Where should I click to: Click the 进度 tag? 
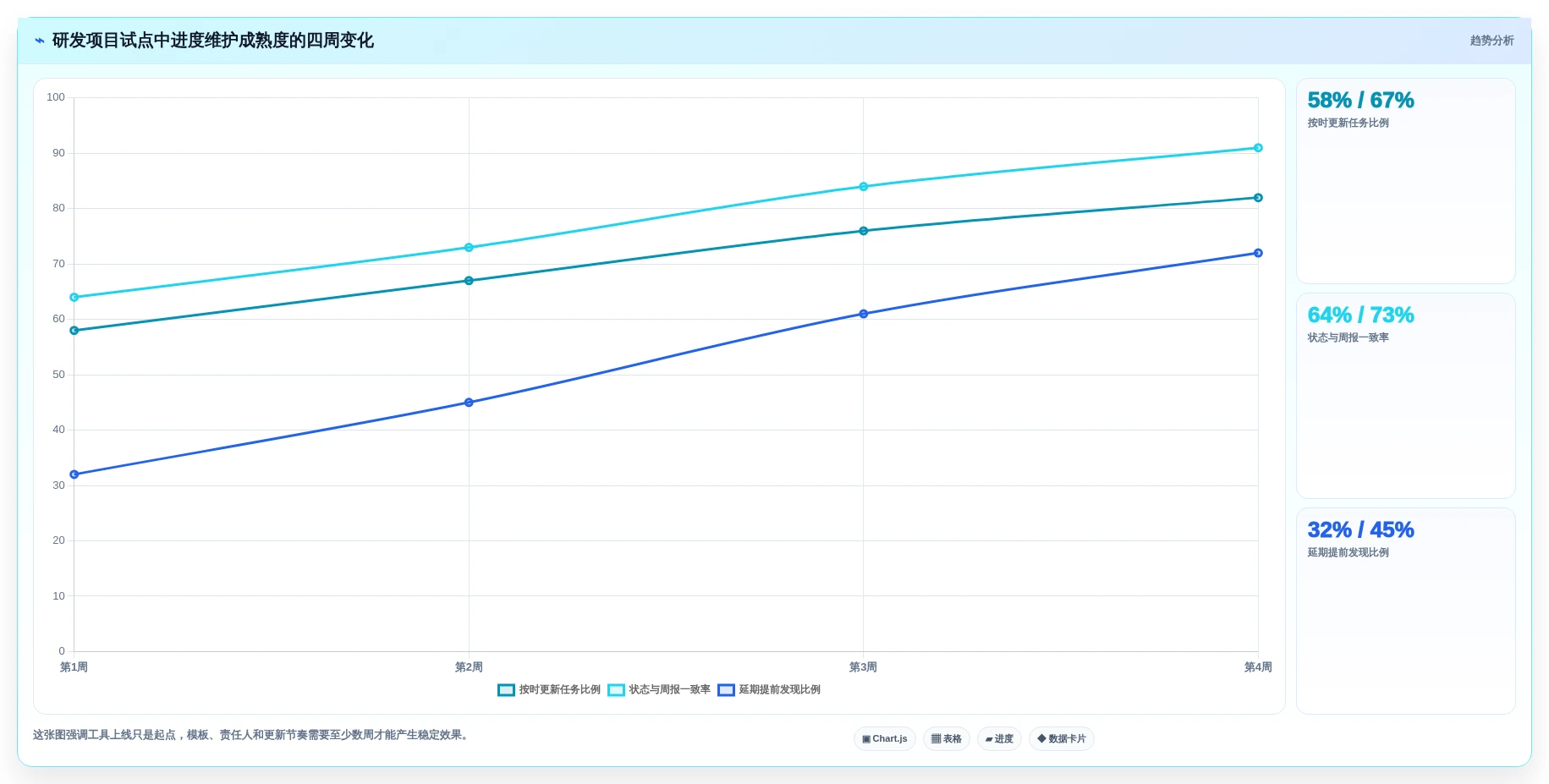pyautogui.click(x=999, y=739)
